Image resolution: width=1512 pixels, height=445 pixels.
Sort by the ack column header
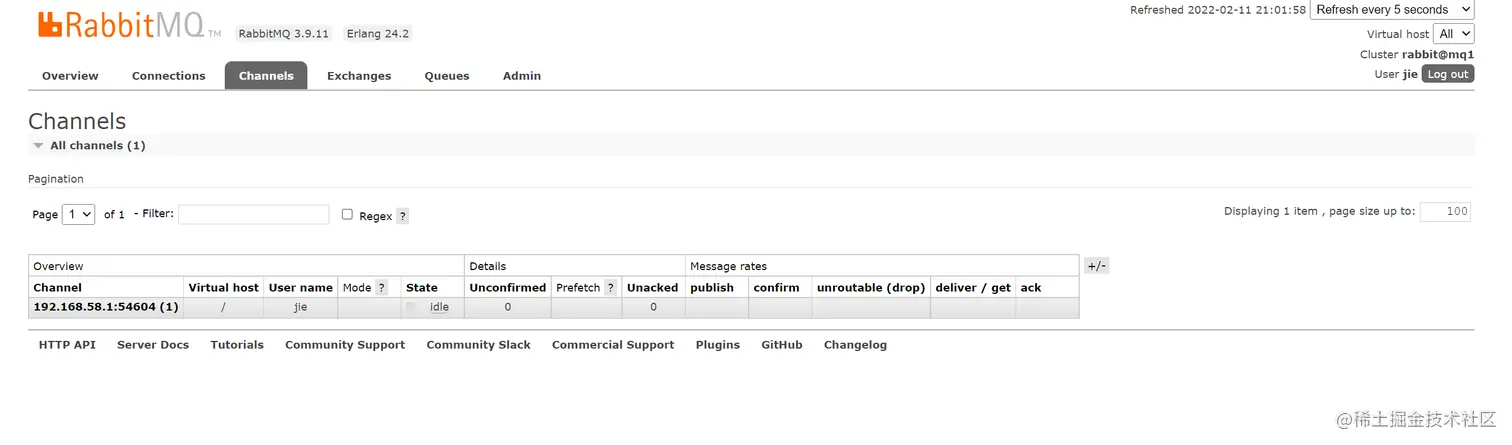[x=1031, y=288]
